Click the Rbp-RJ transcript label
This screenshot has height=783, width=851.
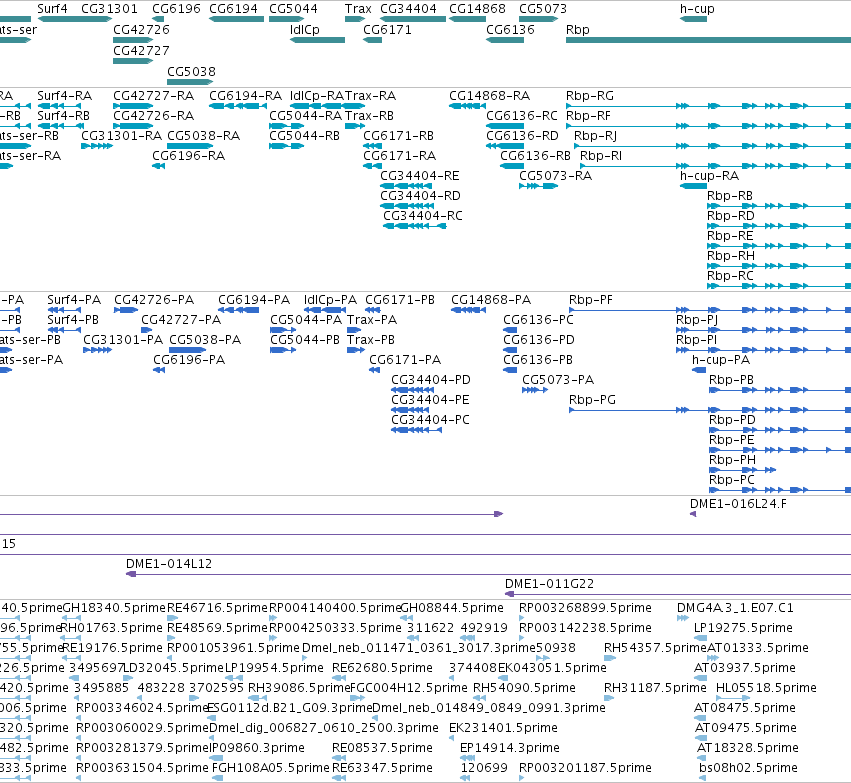pos(595,136)
